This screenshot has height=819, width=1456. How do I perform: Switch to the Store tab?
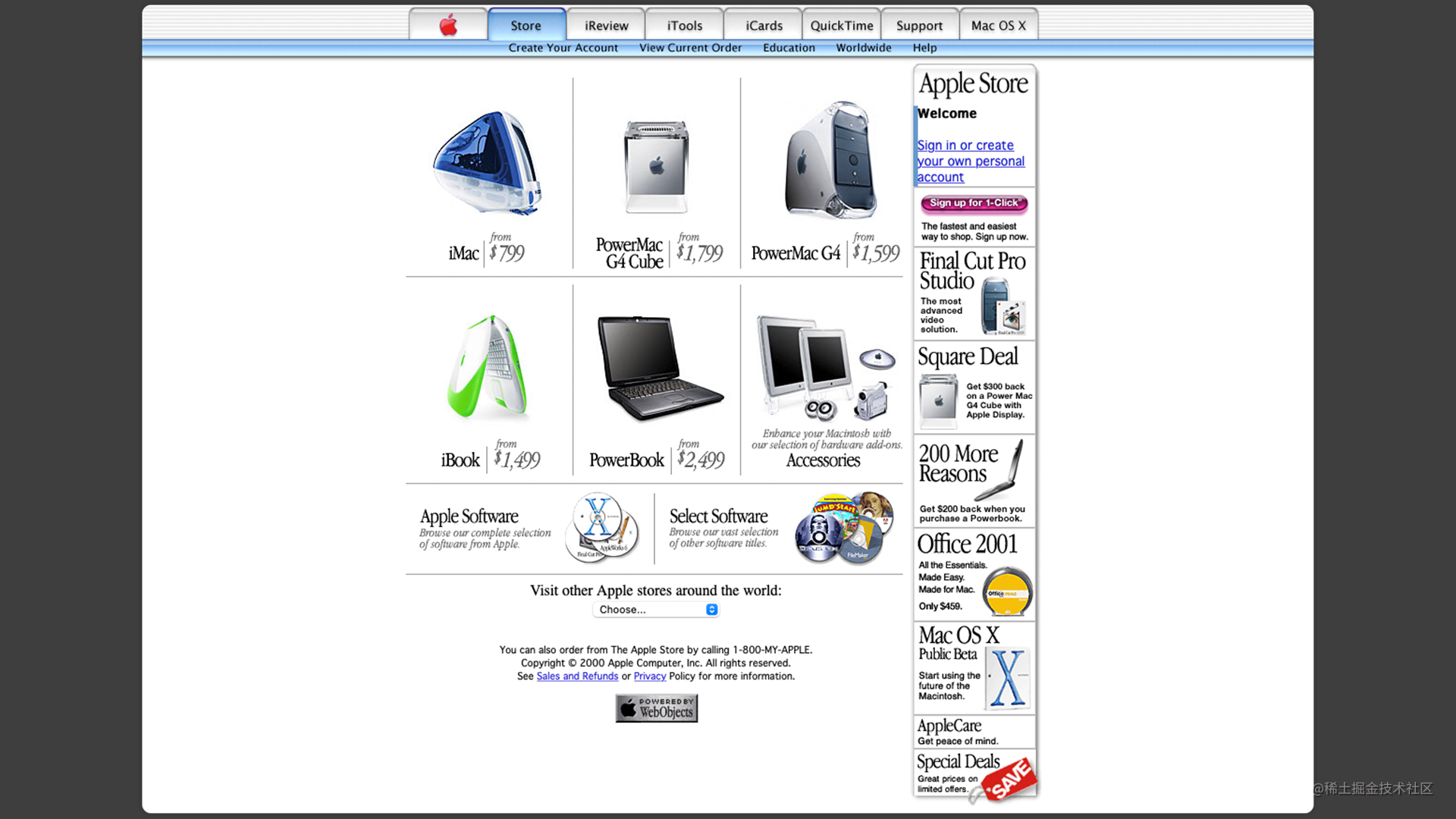pos(526,24)
